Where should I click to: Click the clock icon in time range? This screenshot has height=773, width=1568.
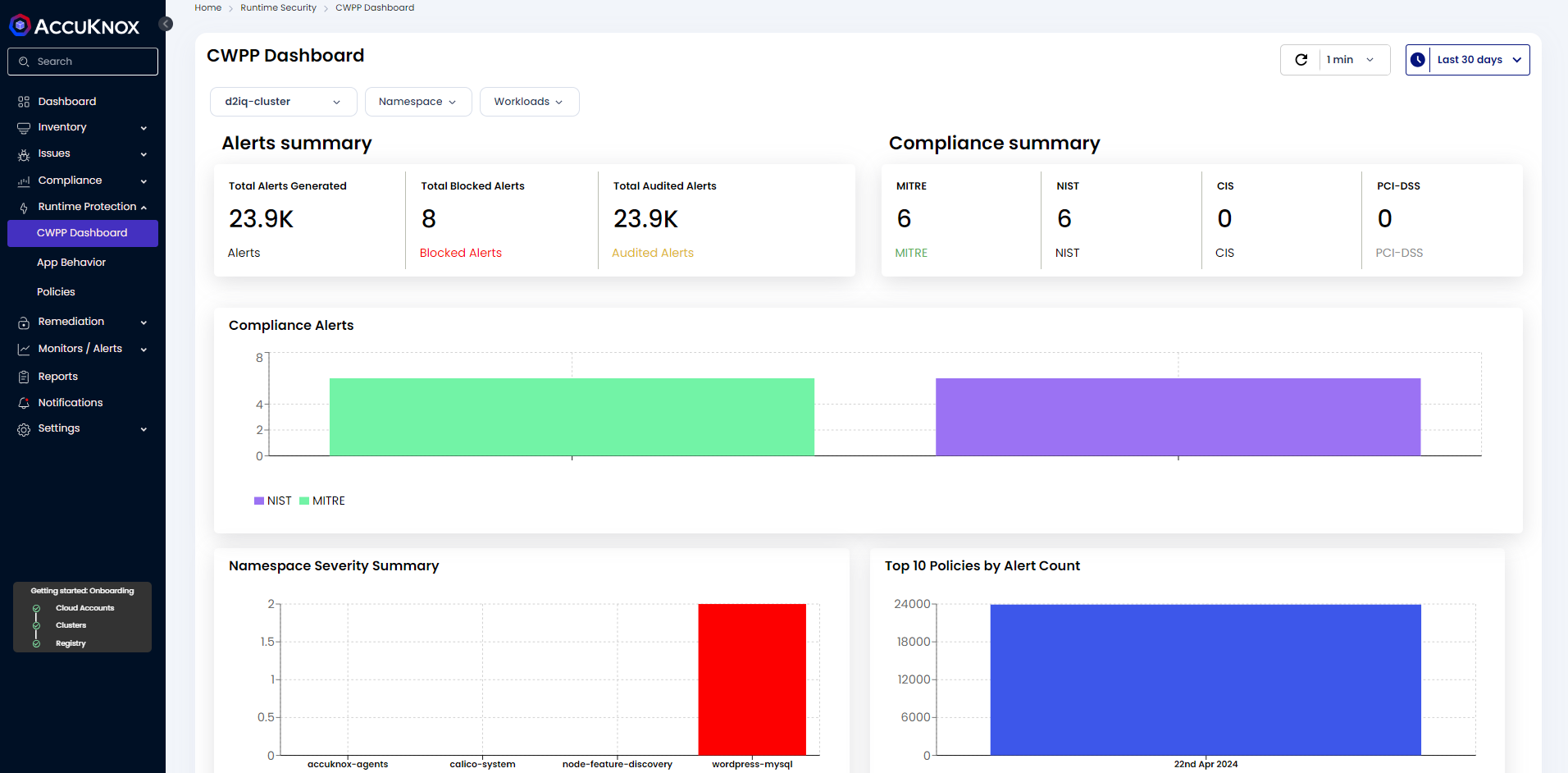click(1418, 60)
